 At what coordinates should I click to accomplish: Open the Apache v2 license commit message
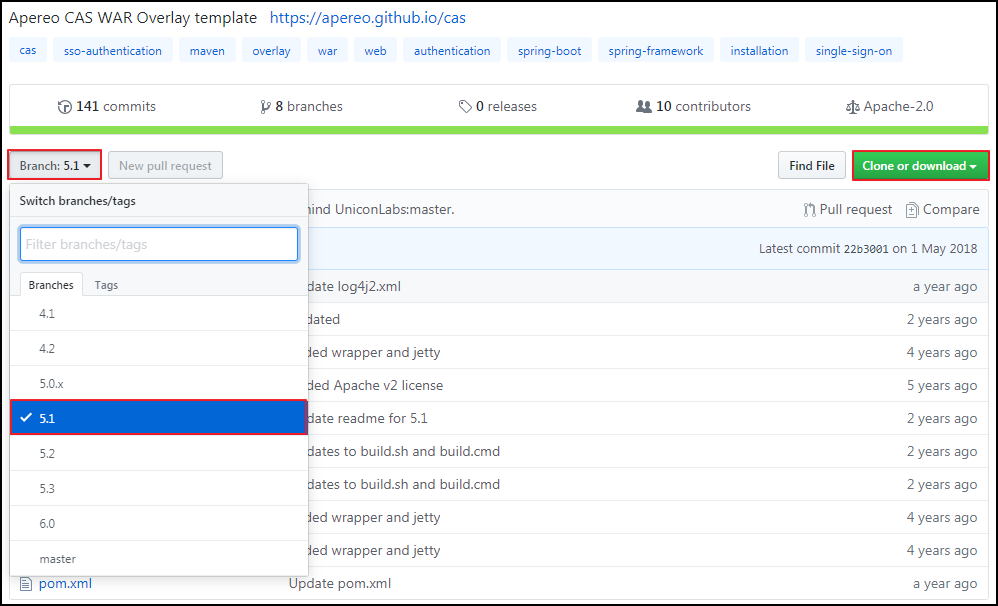[376, 385]
